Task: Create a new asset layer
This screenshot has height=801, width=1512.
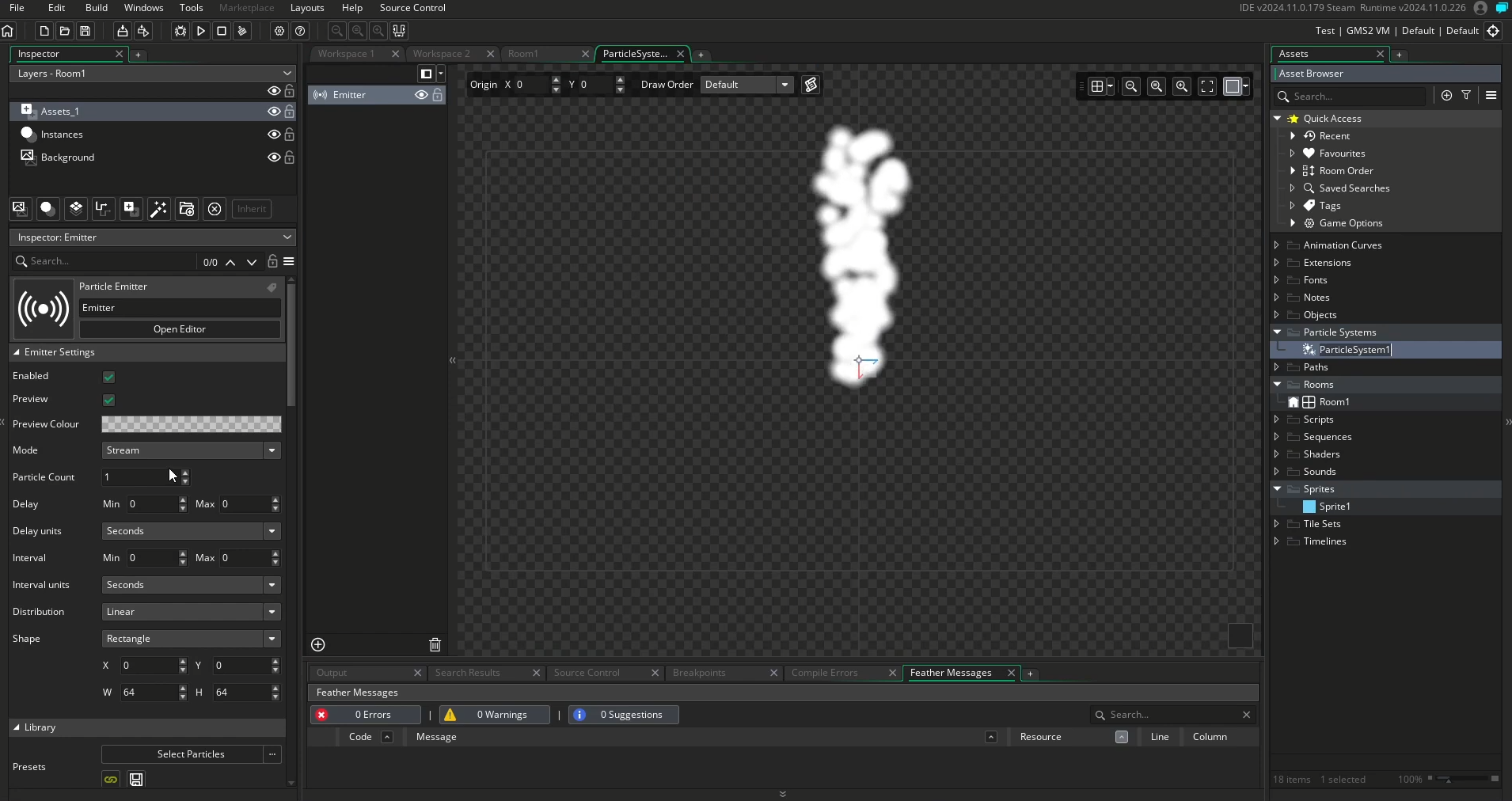Action: coord(131,208)
